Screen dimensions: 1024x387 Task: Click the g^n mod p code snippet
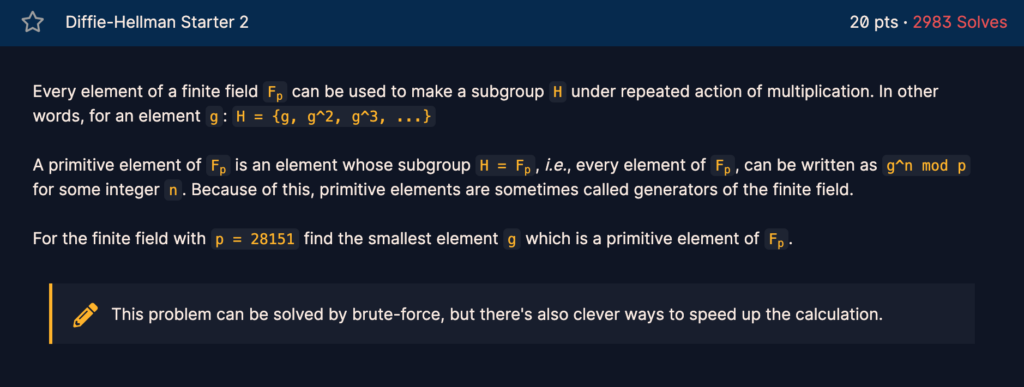(926, 166)
